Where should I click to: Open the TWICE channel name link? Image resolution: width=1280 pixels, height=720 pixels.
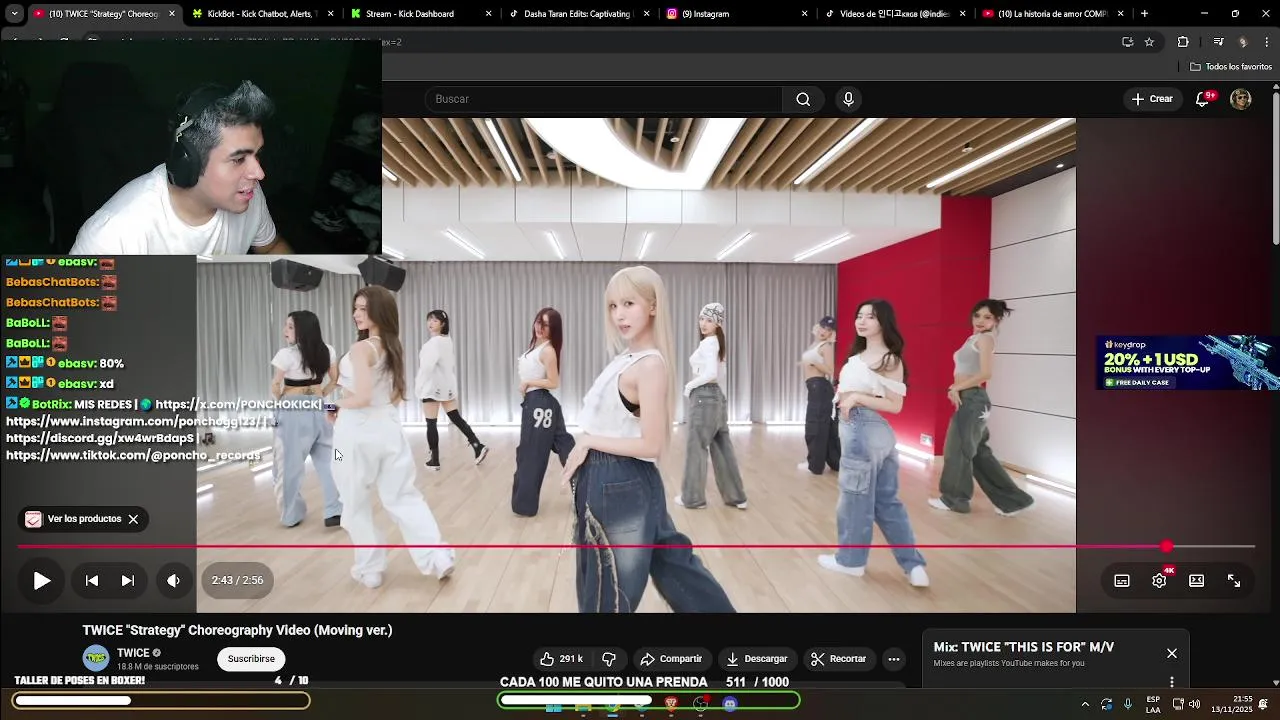pos(133,653)
